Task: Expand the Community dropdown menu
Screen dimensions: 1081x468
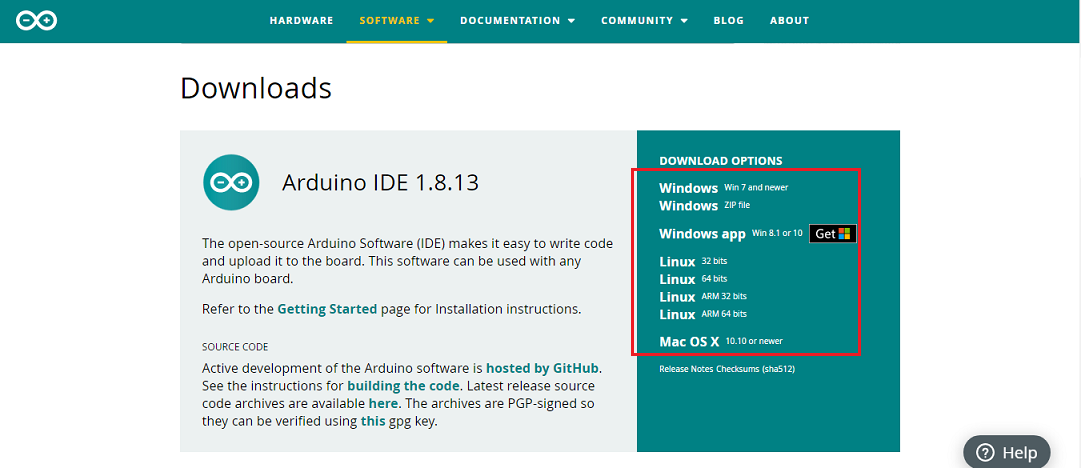Action: 644,21
